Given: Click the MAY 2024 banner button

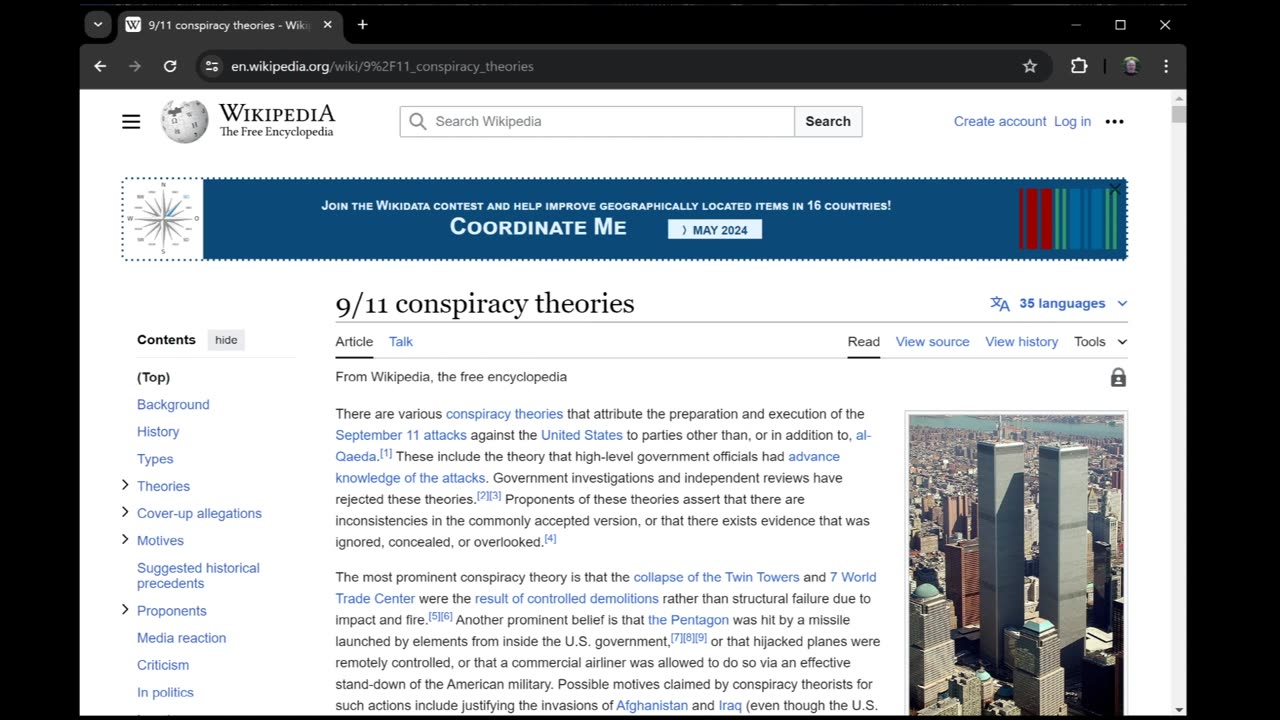Looking at the screenshot, I should click(x=715, y=230).
